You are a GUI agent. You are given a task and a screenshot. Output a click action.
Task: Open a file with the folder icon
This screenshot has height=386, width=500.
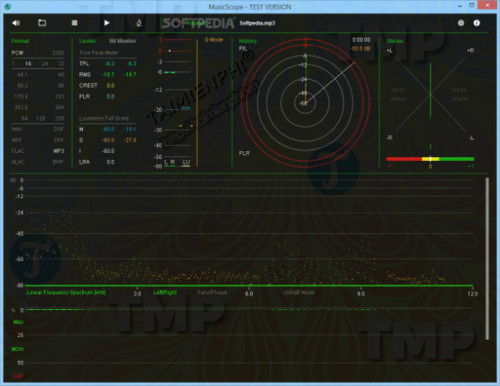click(42, 23)
